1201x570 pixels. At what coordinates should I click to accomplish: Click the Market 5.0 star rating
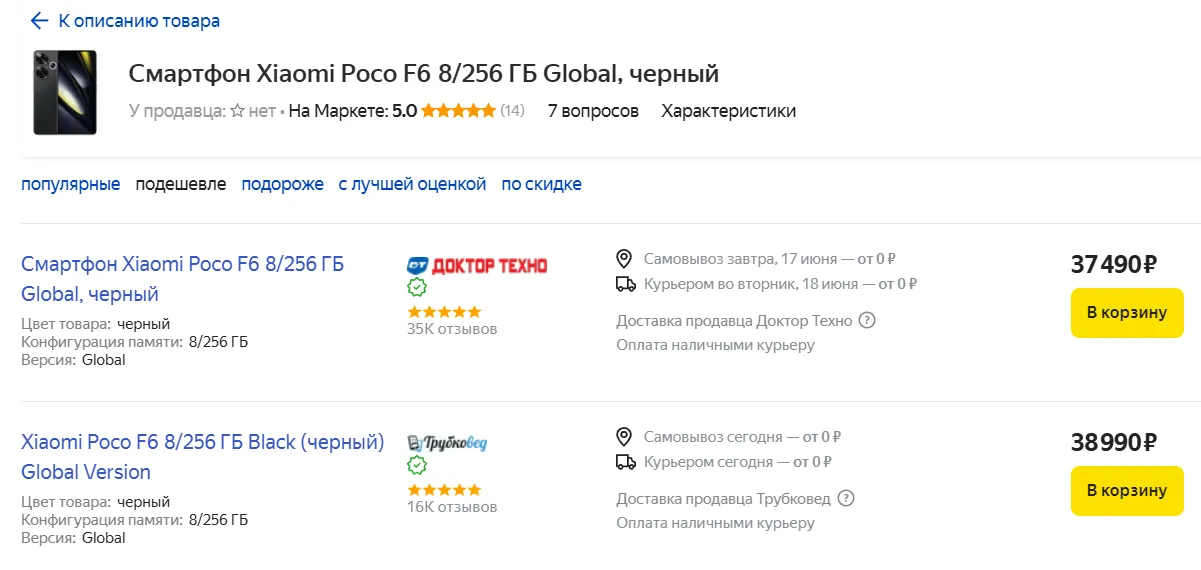pos(457,111)
